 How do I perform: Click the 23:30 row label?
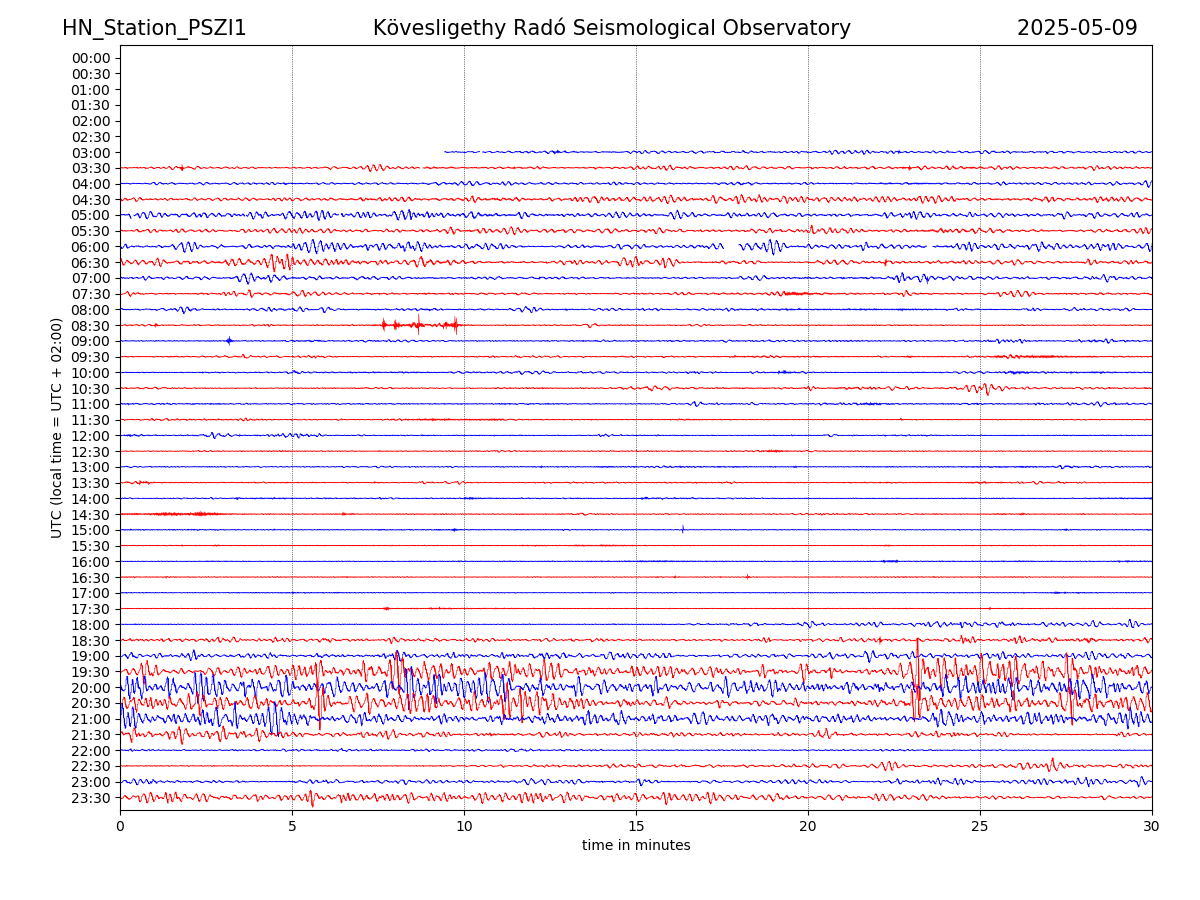(90, 798)
